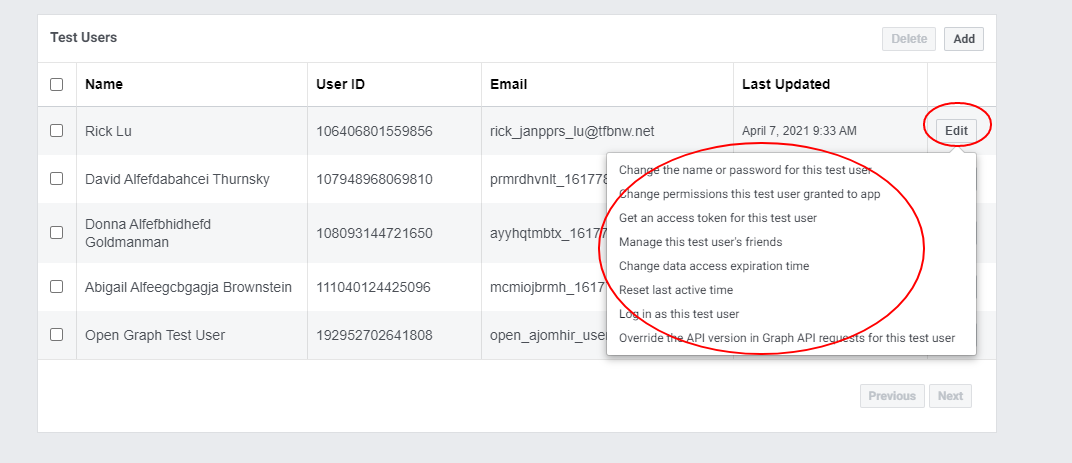The width and height of the screenshot is (1072, 463).
Task: Go to the Previous page
Action: [x=892, y=396]
